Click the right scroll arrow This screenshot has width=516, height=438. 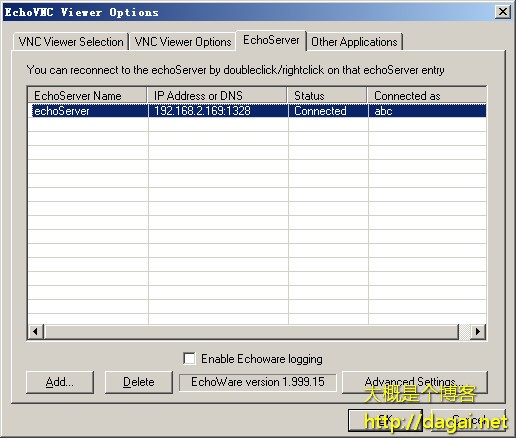click(x=478, y=331)
